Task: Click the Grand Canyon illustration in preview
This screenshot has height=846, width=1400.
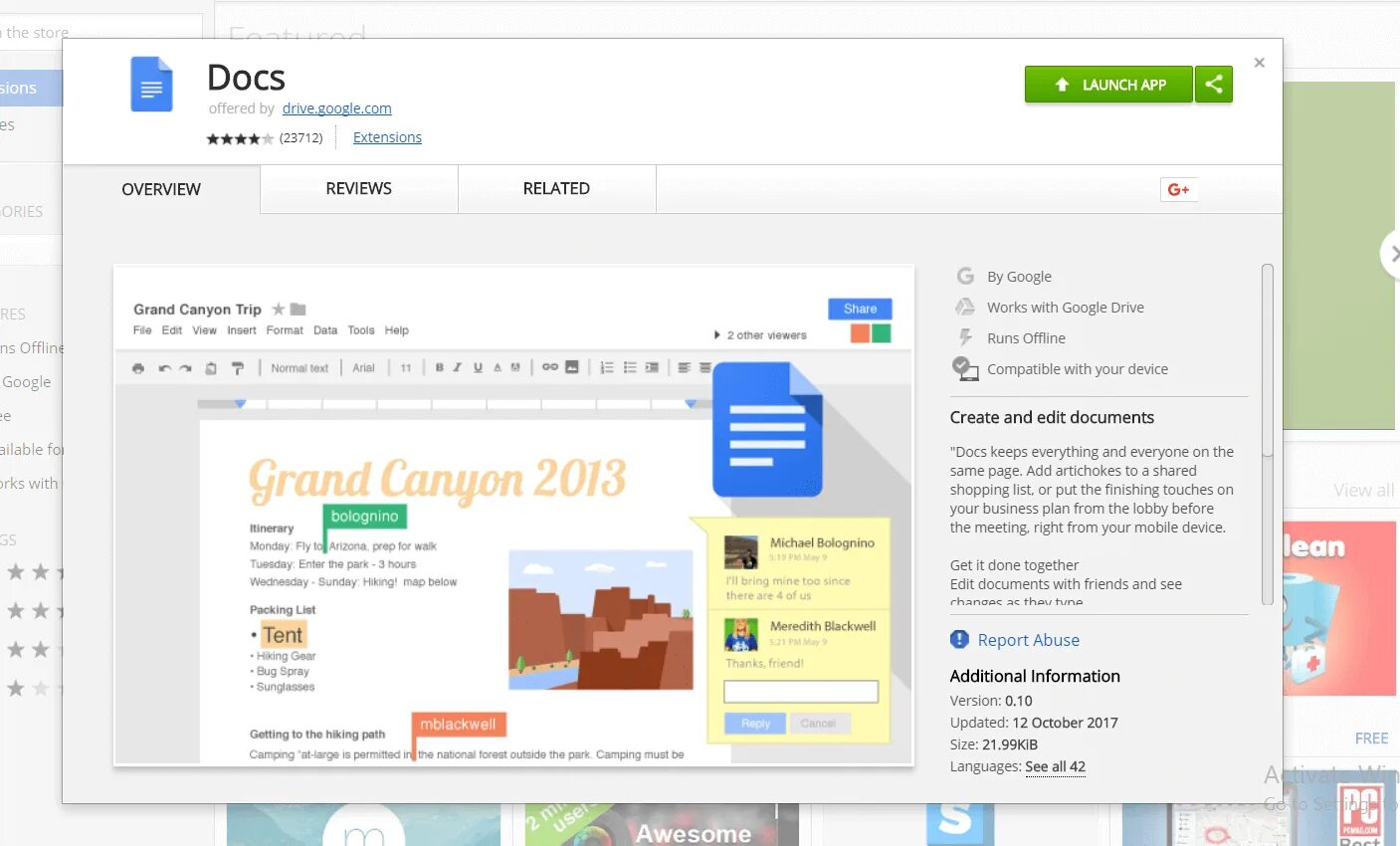Action: coord(601,620)
